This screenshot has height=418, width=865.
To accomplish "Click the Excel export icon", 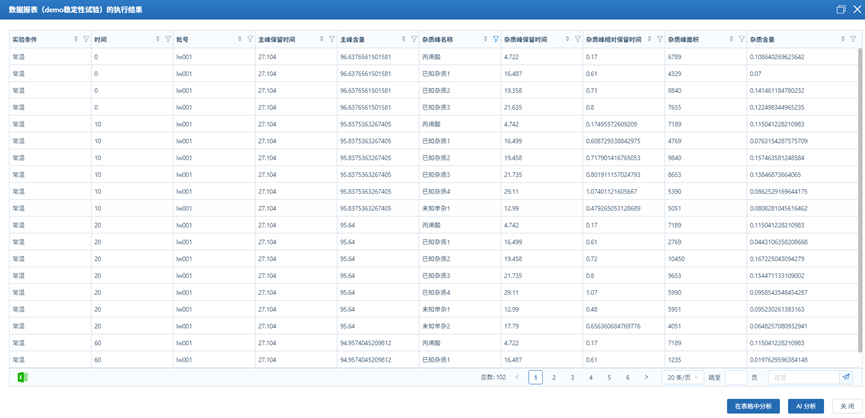I will pos(22,377).
